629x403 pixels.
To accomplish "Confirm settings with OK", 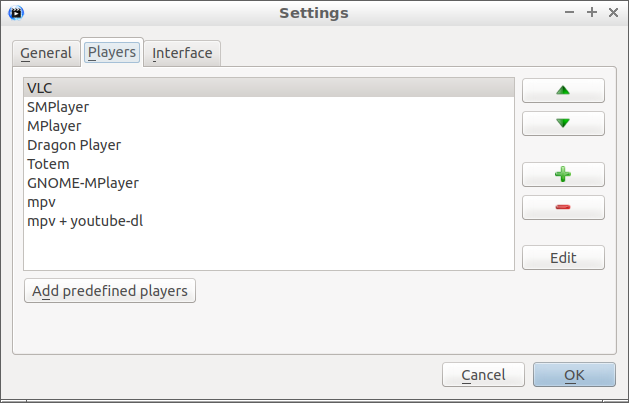I will point(574,375).
